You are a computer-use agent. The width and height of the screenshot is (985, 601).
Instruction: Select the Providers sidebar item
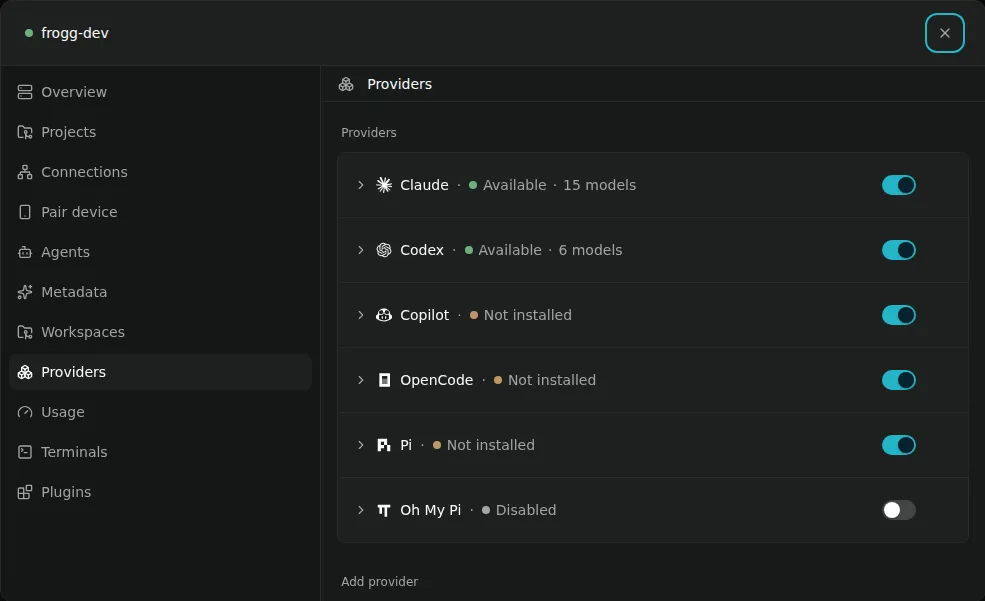pos(160,372)
